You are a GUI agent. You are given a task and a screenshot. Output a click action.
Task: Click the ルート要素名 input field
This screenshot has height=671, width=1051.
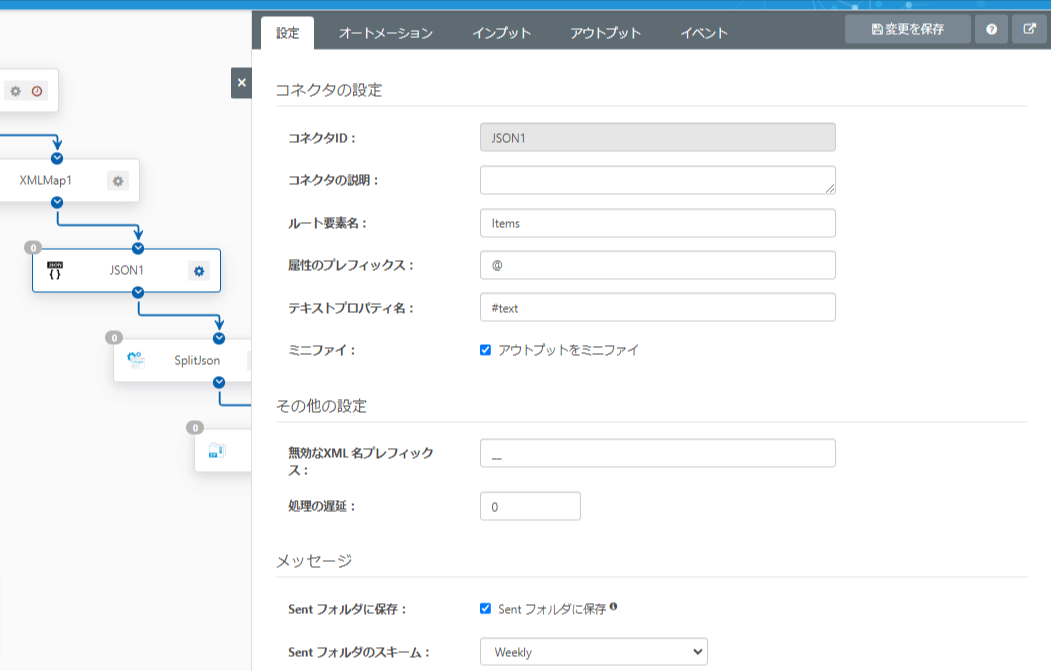coord(657,223)
